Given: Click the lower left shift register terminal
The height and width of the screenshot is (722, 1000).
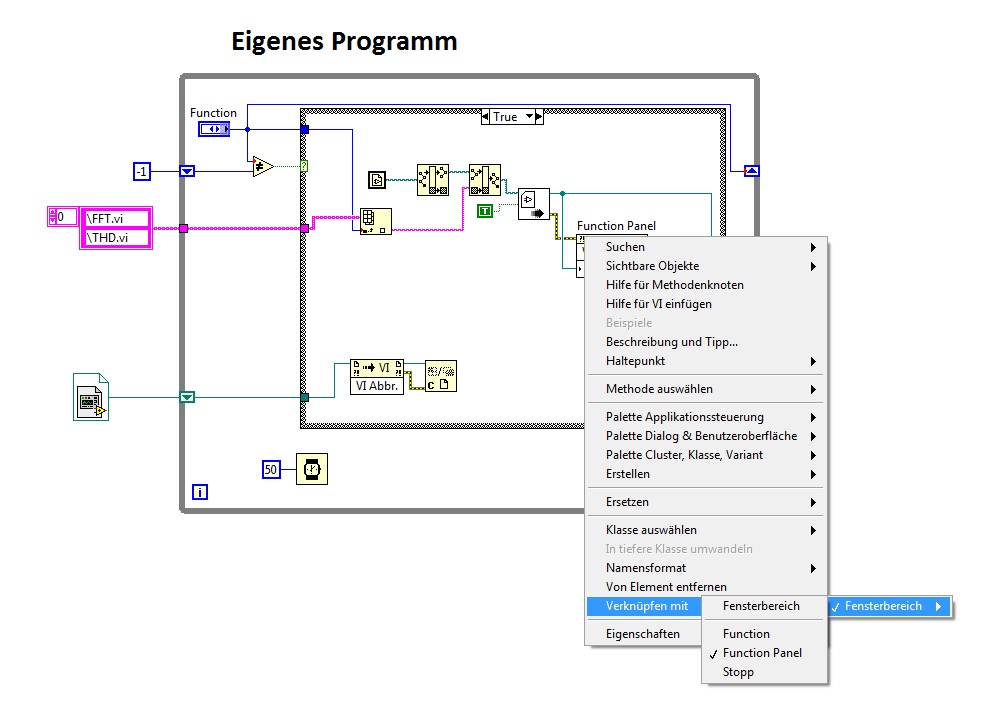Looking at the screenshot, I should tap(187, 397).
